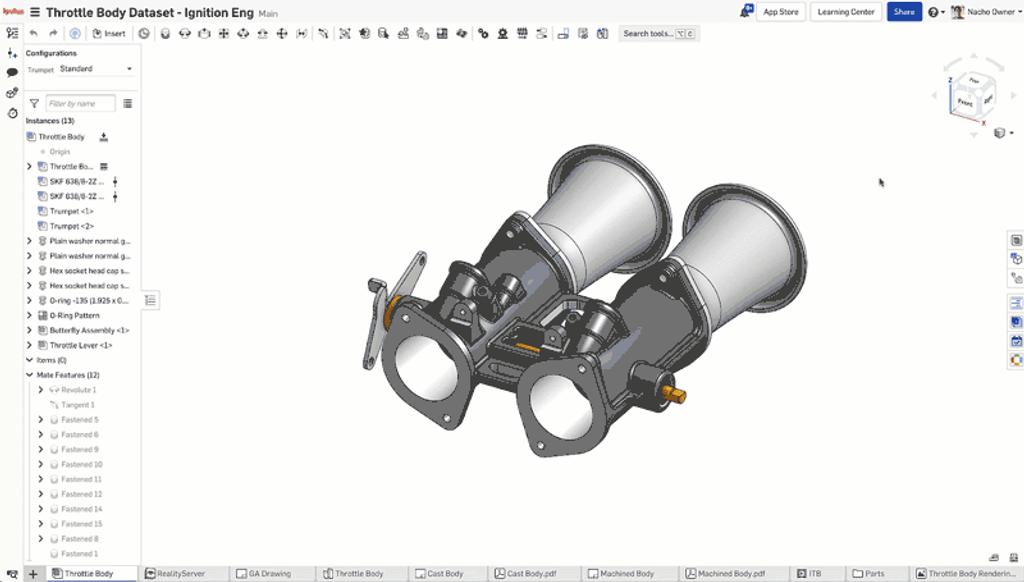Open the Mate tool from the toolbar

tap(147, 33)
